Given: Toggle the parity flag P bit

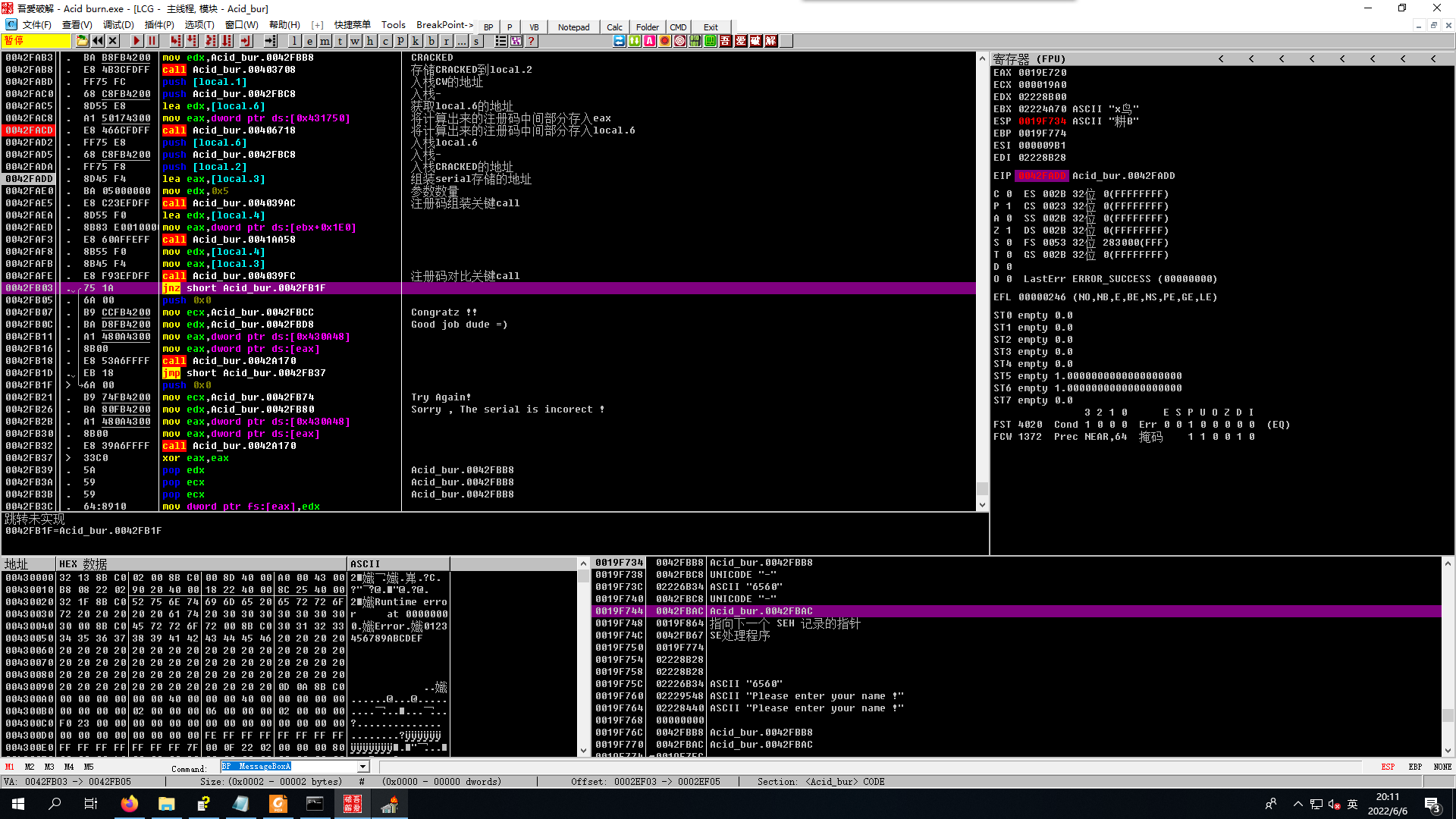Looking at the screenshot, I should pyautogui.click(x=1009, y=206).
